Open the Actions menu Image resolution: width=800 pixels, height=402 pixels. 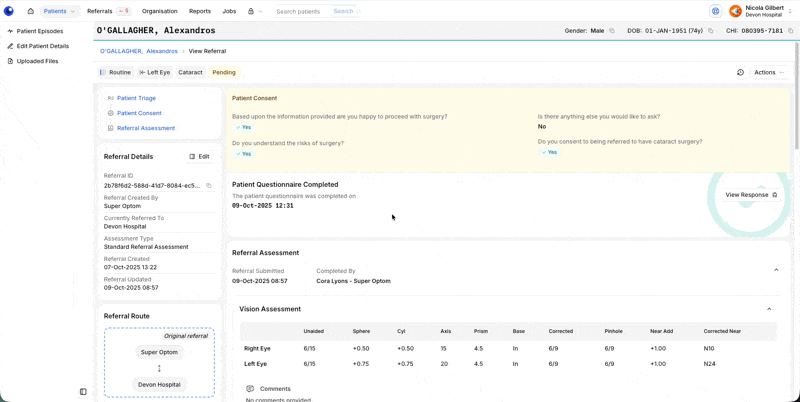769,72
